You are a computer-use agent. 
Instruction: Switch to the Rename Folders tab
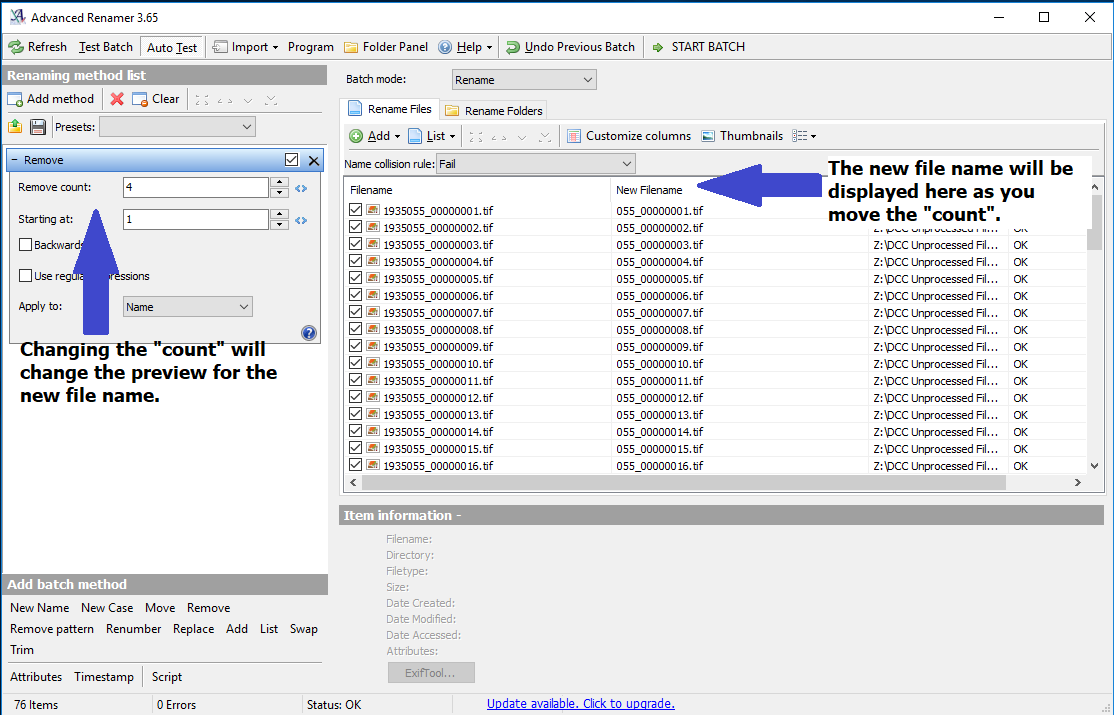pyautogui.click(x=495, y=110)
